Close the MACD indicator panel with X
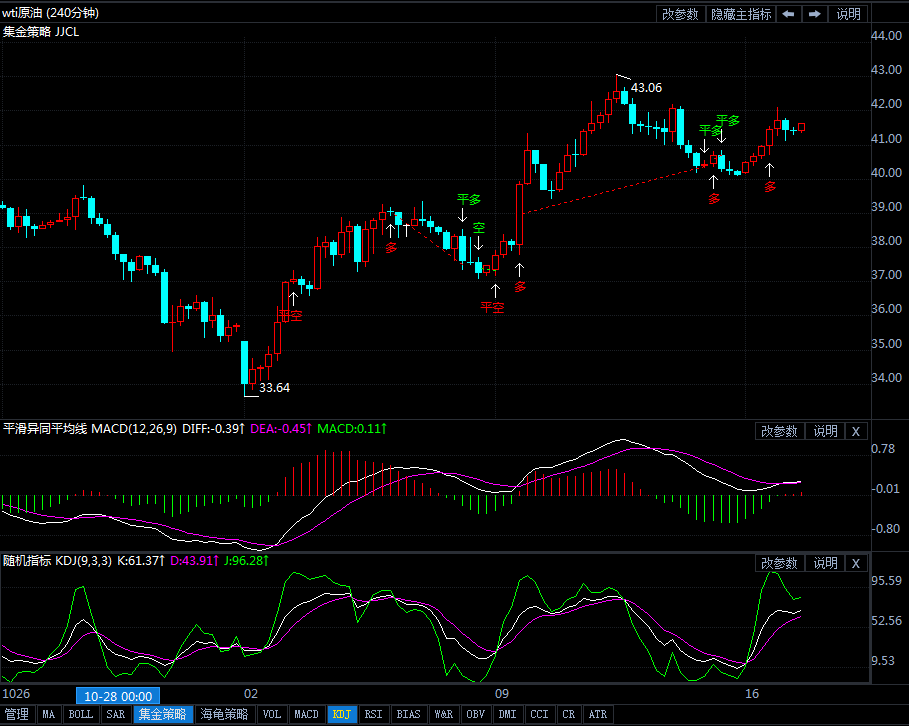The image size is (909, 726). [x=855, y=431]
